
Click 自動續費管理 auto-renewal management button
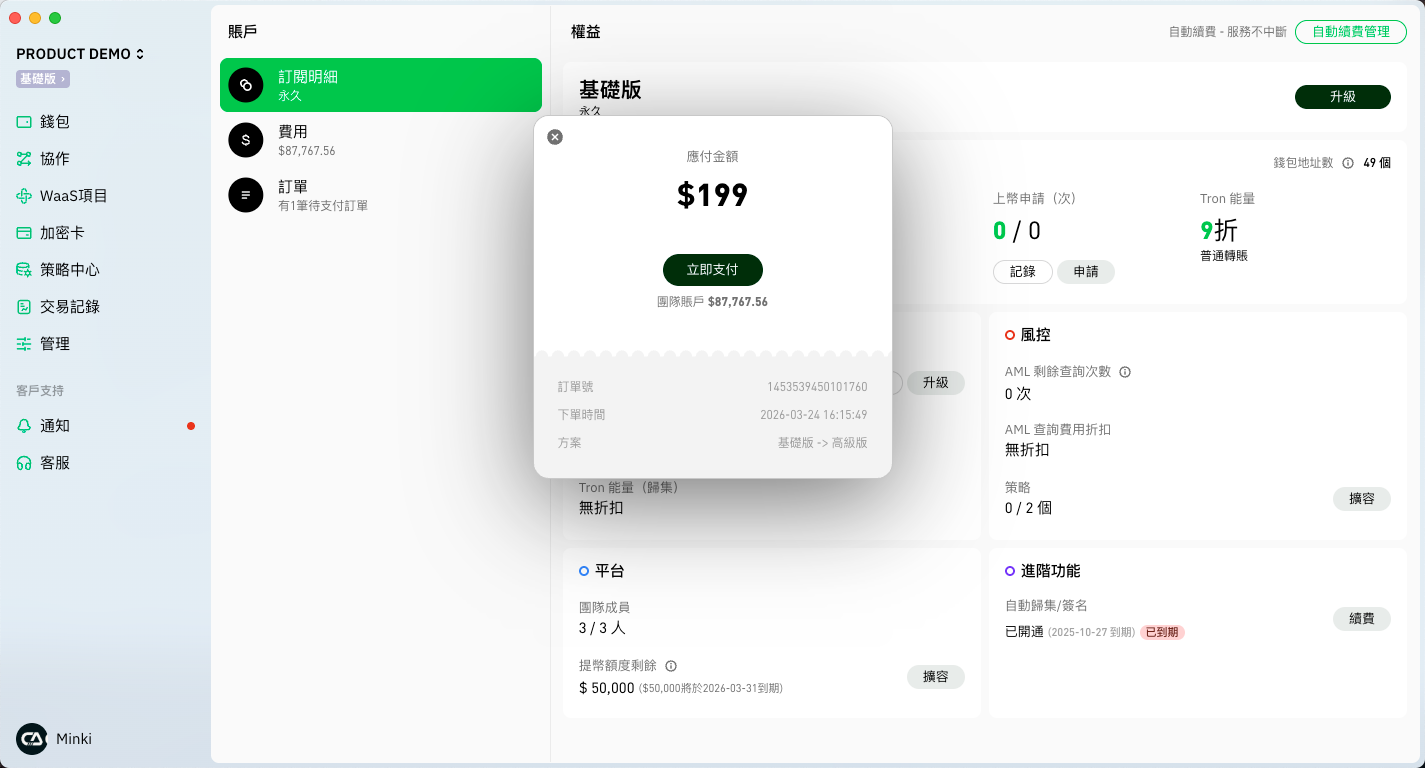(1350, 32)
